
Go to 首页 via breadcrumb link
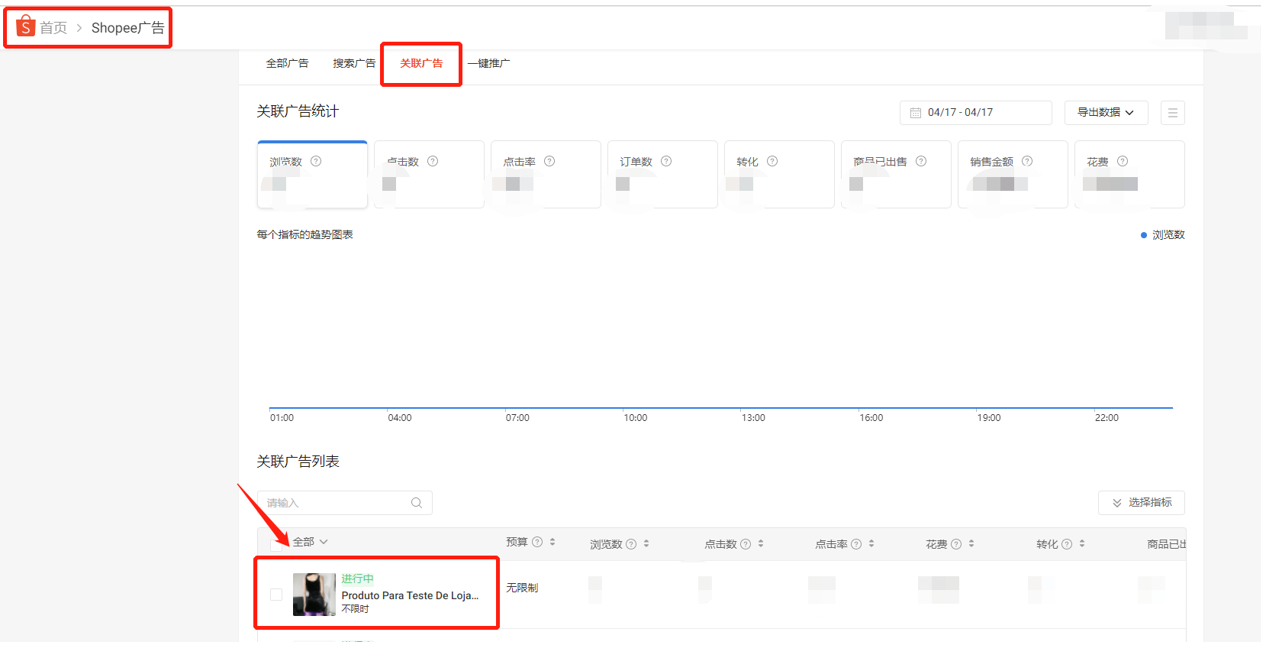click(x=53, y=28)
